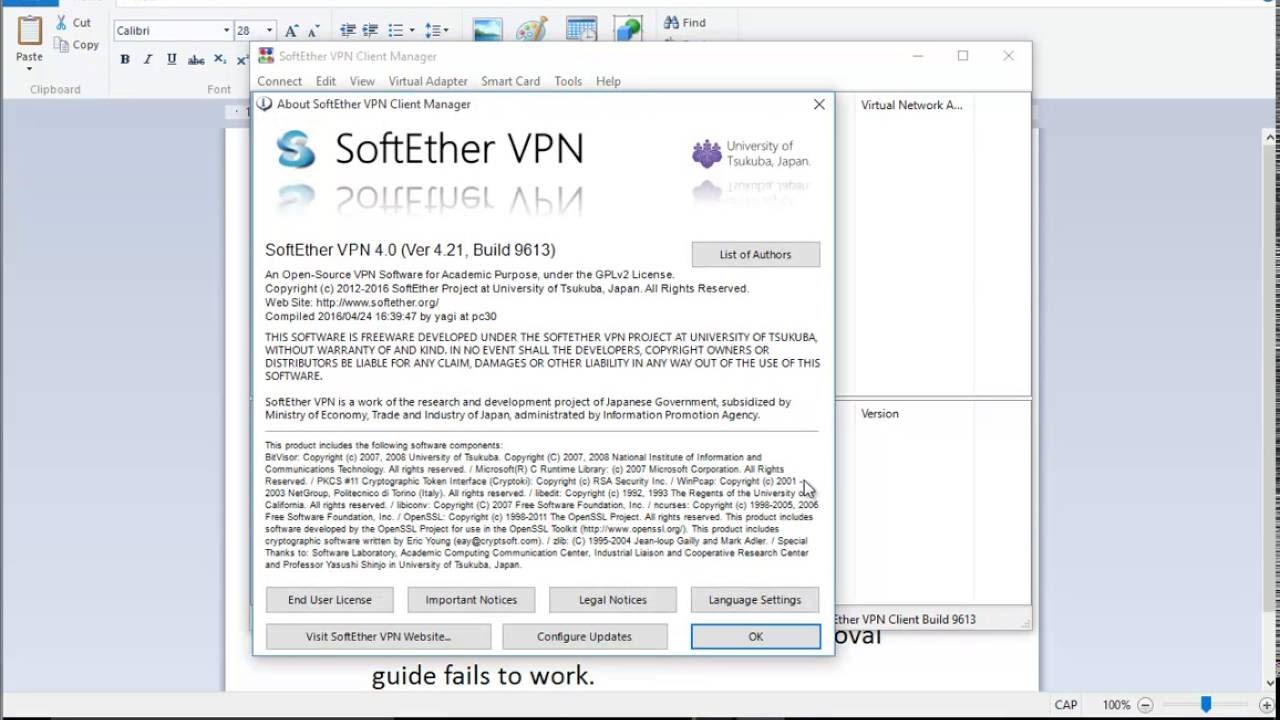Screen dimensions: 1280x720
Task: Click the SoftEther VPN logo icon
Action: coord(296,150)
